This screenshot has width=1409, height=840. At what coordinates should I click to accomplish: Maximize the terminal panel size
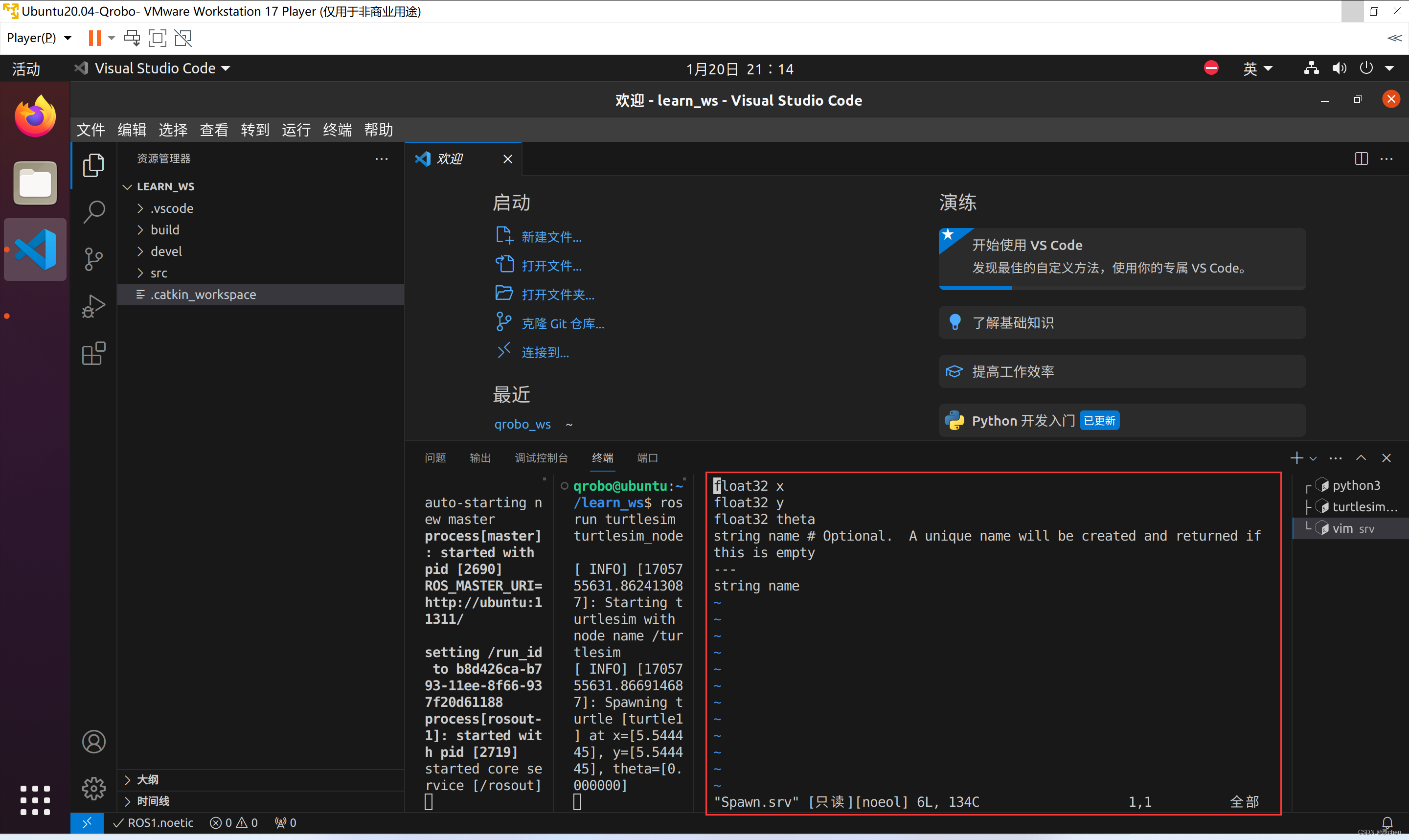click(1362, 458)
